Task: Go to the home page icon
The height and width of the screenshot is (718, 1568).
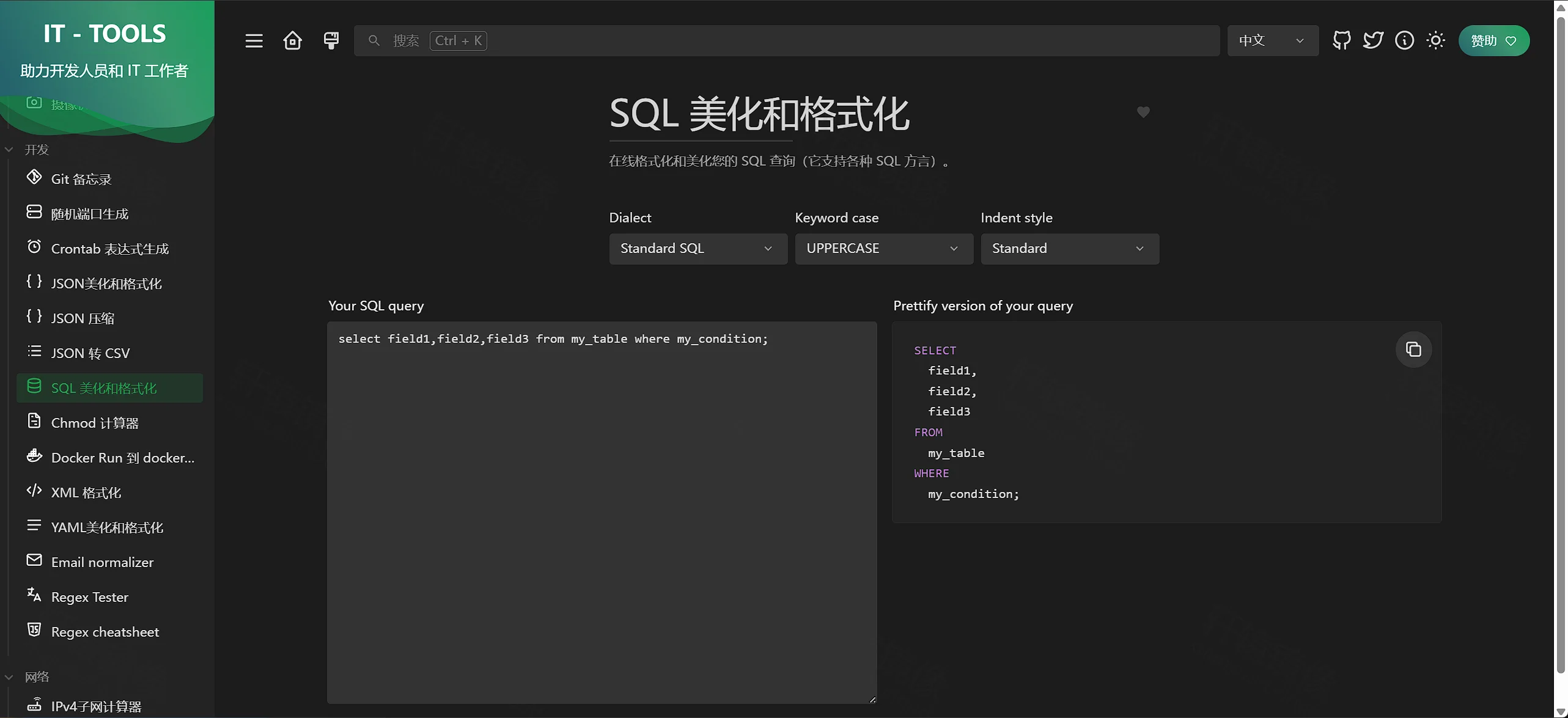Action: (292, 41)
